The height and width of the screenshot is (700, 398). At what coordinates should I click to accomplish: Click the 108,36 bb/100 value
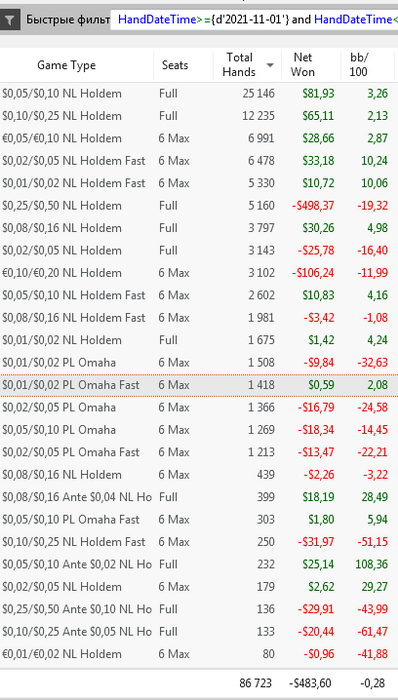(x=372, y=564)
